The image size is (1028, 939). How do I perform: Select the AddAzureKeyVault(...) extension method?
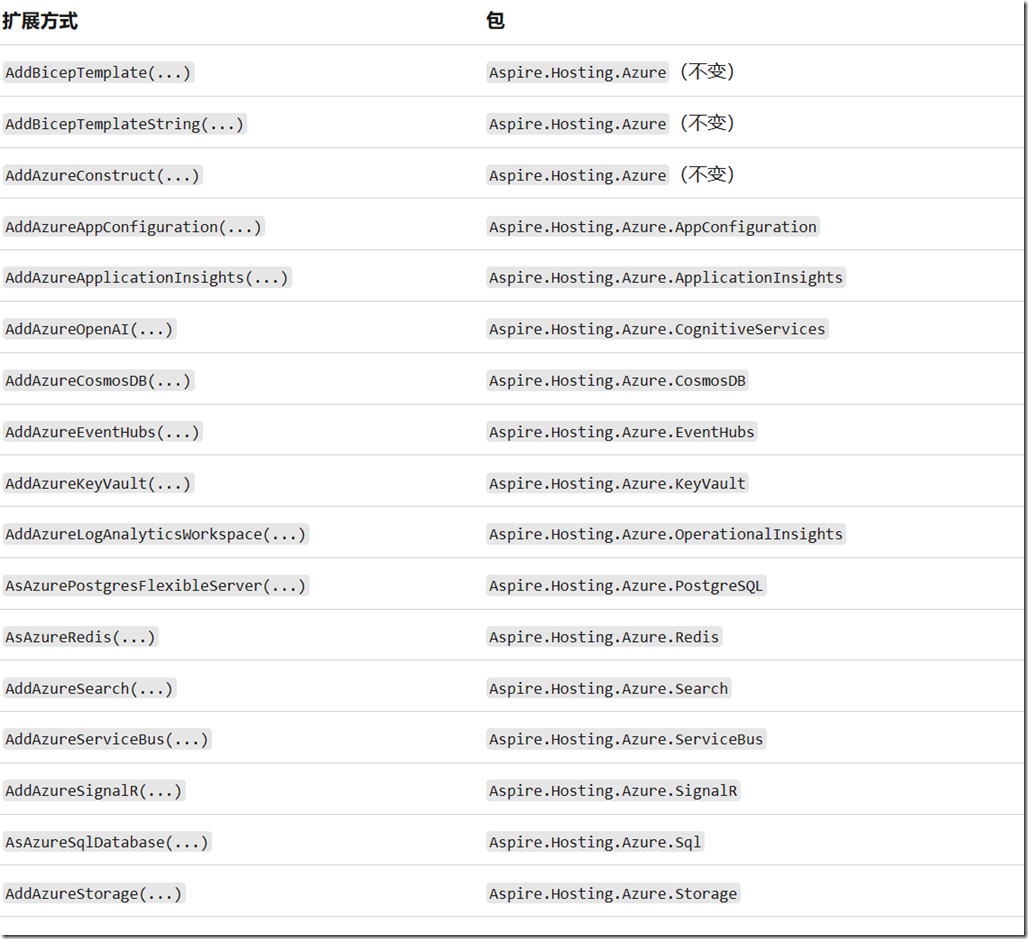click(97, 482)
